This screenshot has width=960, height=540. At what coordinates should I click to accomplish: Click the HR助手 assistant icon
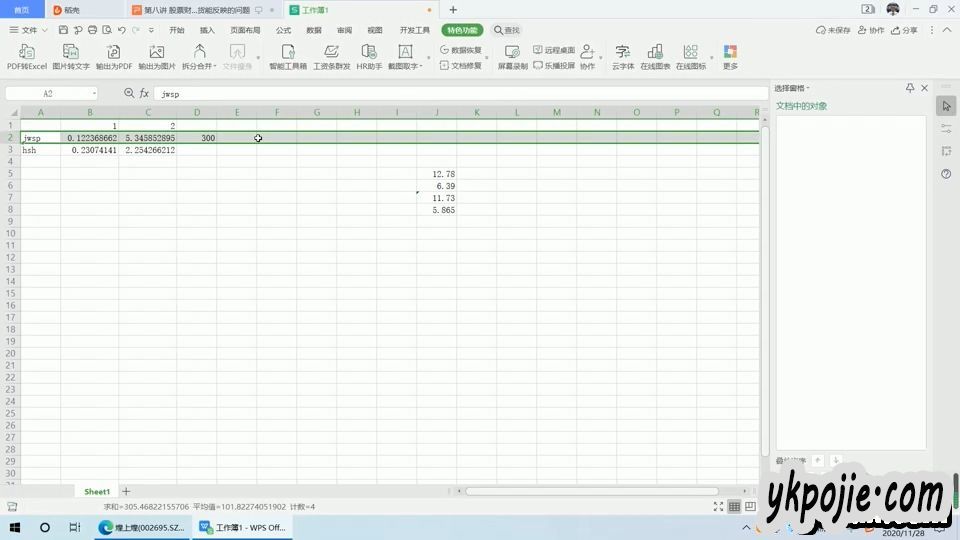point(369,56)
